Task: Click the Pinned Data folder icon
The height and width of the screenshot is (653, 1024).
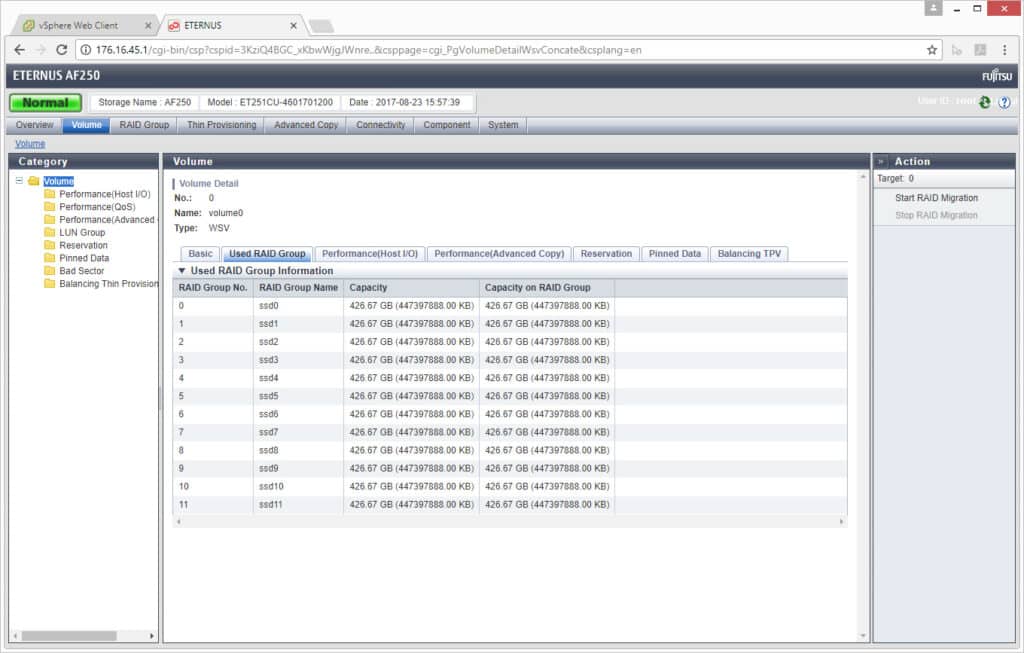Action: tap(50, 258)
